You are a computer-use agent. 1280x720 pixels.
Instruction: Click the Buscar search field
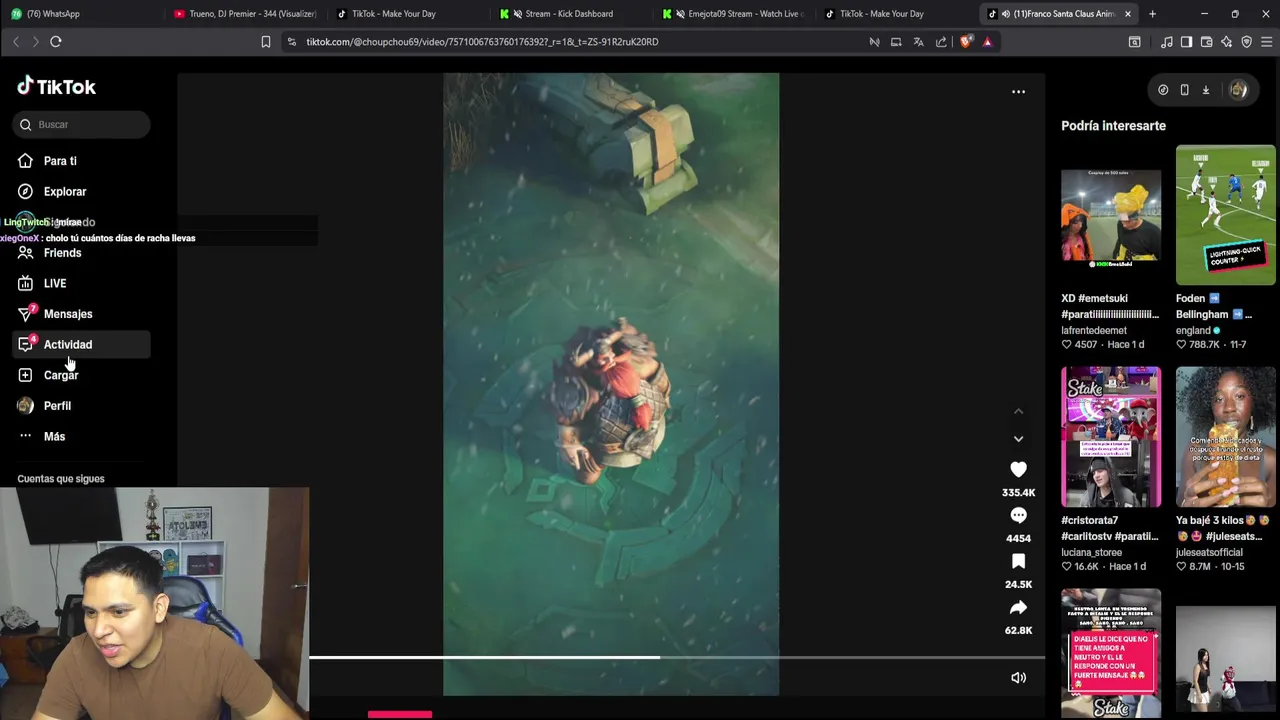click(83, 125)
